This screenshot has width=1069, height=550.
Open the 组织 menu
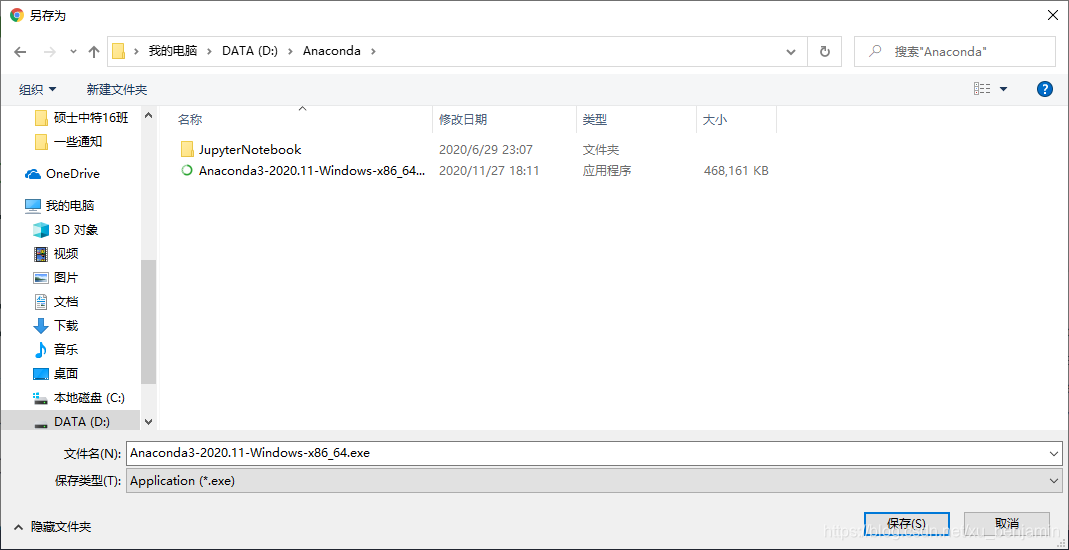click(x=37, y=89)
